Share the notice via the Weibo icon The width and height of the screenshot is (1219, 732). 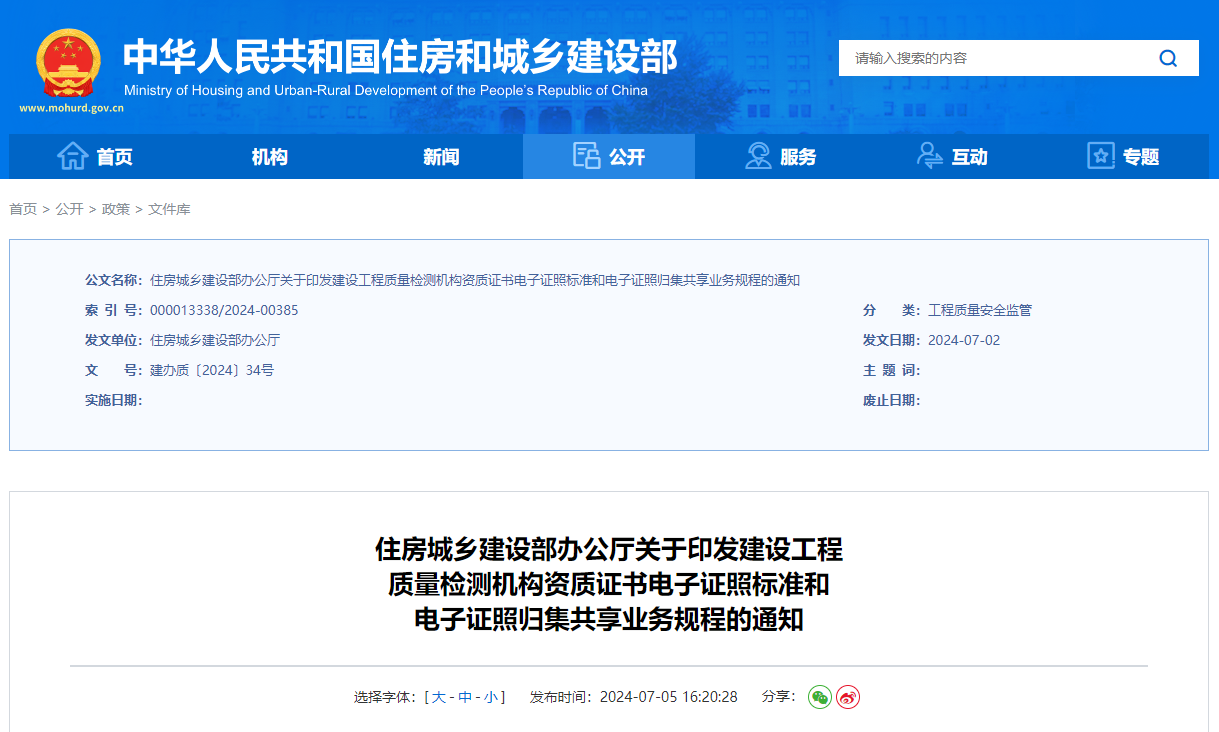pos(847,696)
